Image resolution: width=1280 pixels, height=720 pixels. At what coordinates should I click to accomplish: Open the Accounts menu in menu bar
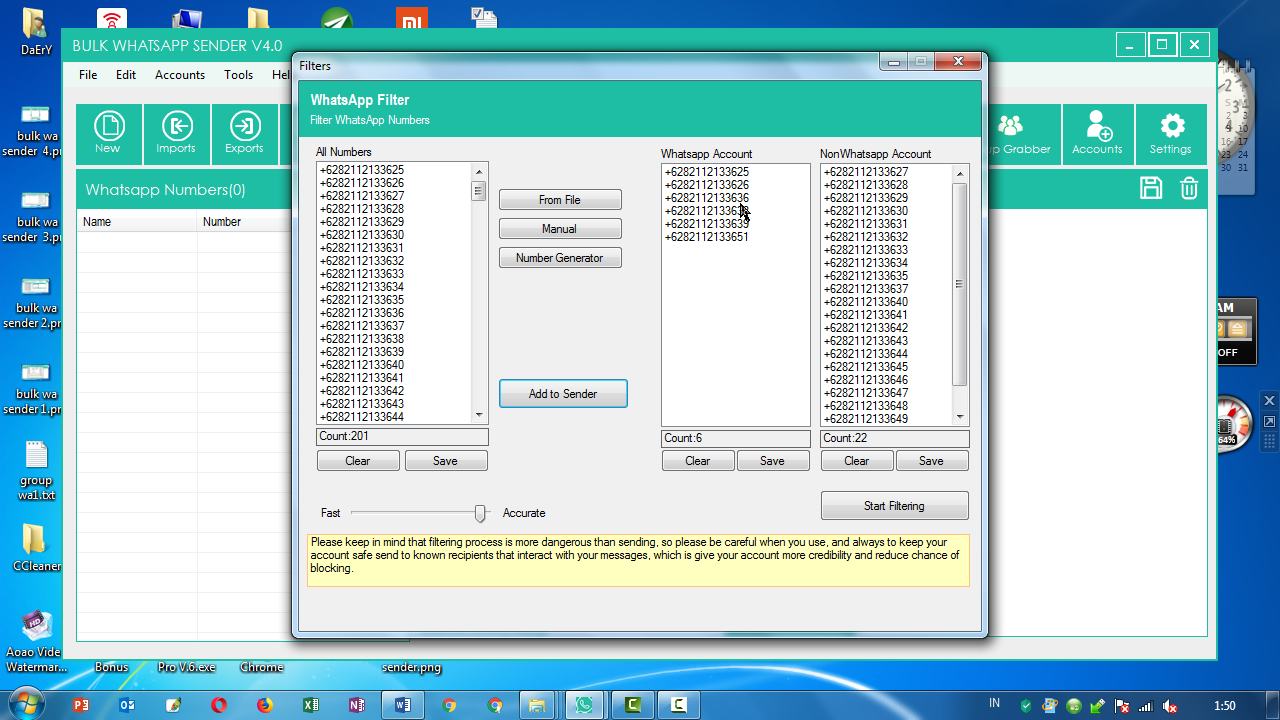point(180,75)
